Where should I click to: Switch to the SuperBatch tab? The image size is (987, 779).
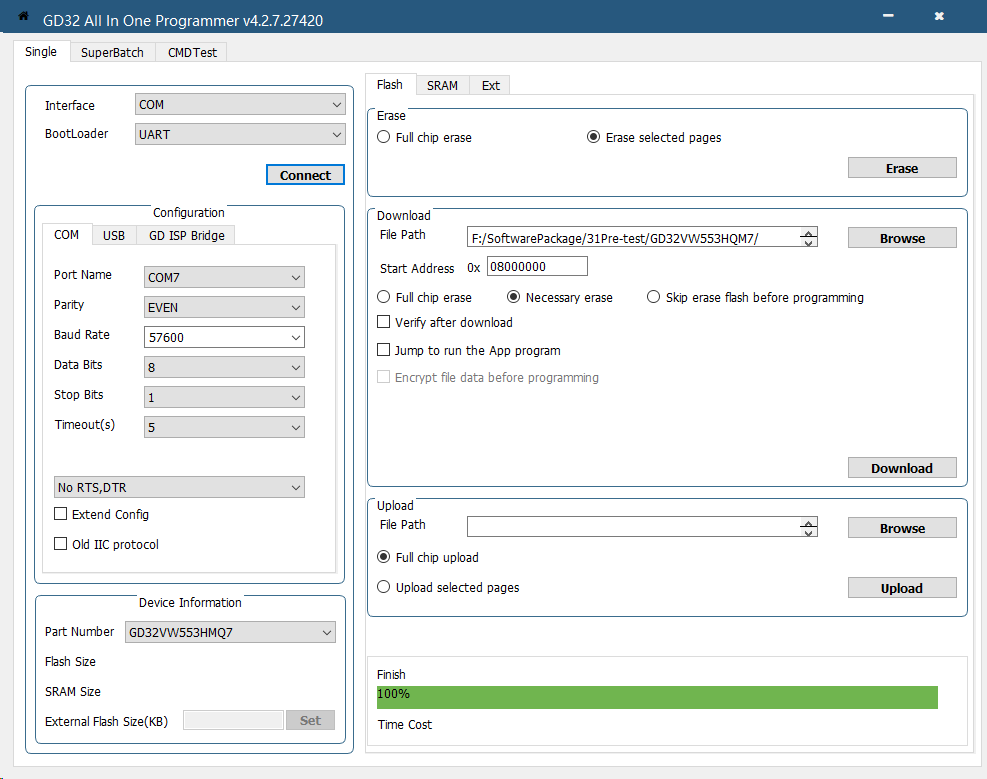point(112,52)
